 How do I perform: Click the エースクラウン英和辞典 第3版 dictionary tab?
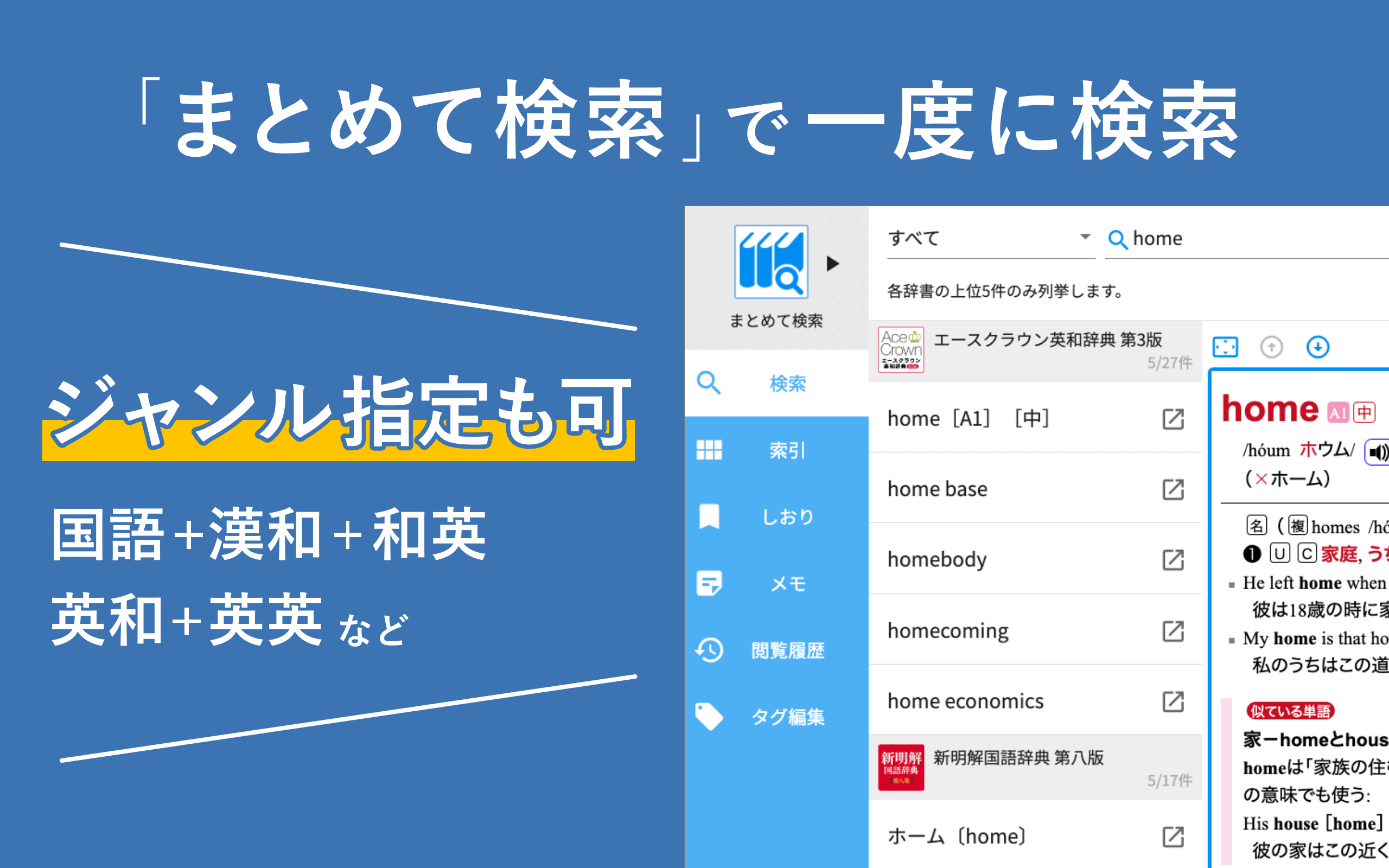click(x=1035, y=350)
